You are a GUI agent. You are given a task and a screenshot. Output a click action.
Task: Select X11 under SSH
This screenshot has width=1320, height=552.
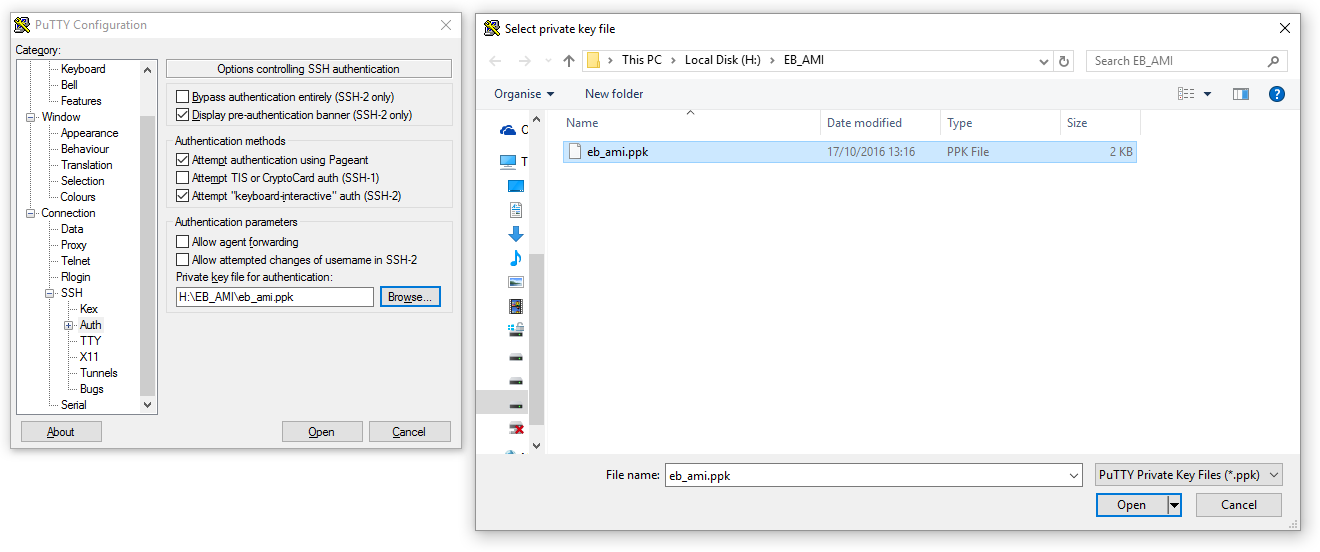[x=89, y=357]
